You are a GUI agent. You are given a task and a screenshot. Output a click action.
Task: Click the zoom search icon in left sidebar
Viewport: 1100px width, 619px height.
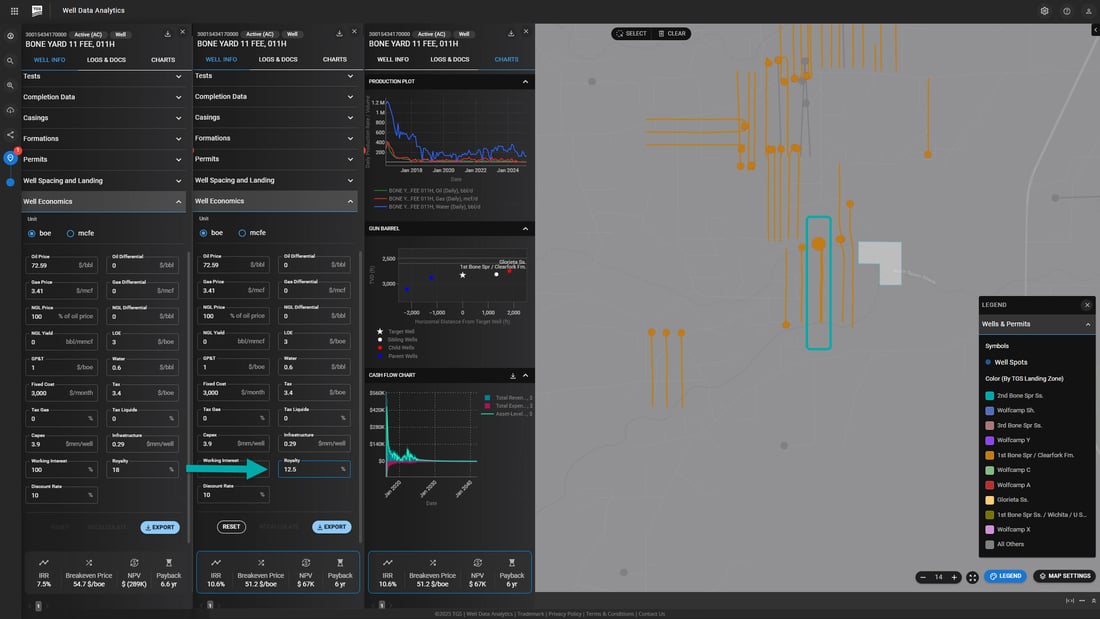pos(10,86)
